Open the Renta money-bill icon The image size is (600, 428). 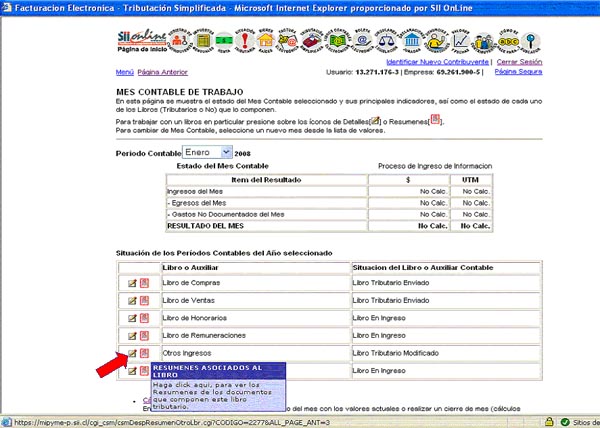224,41
